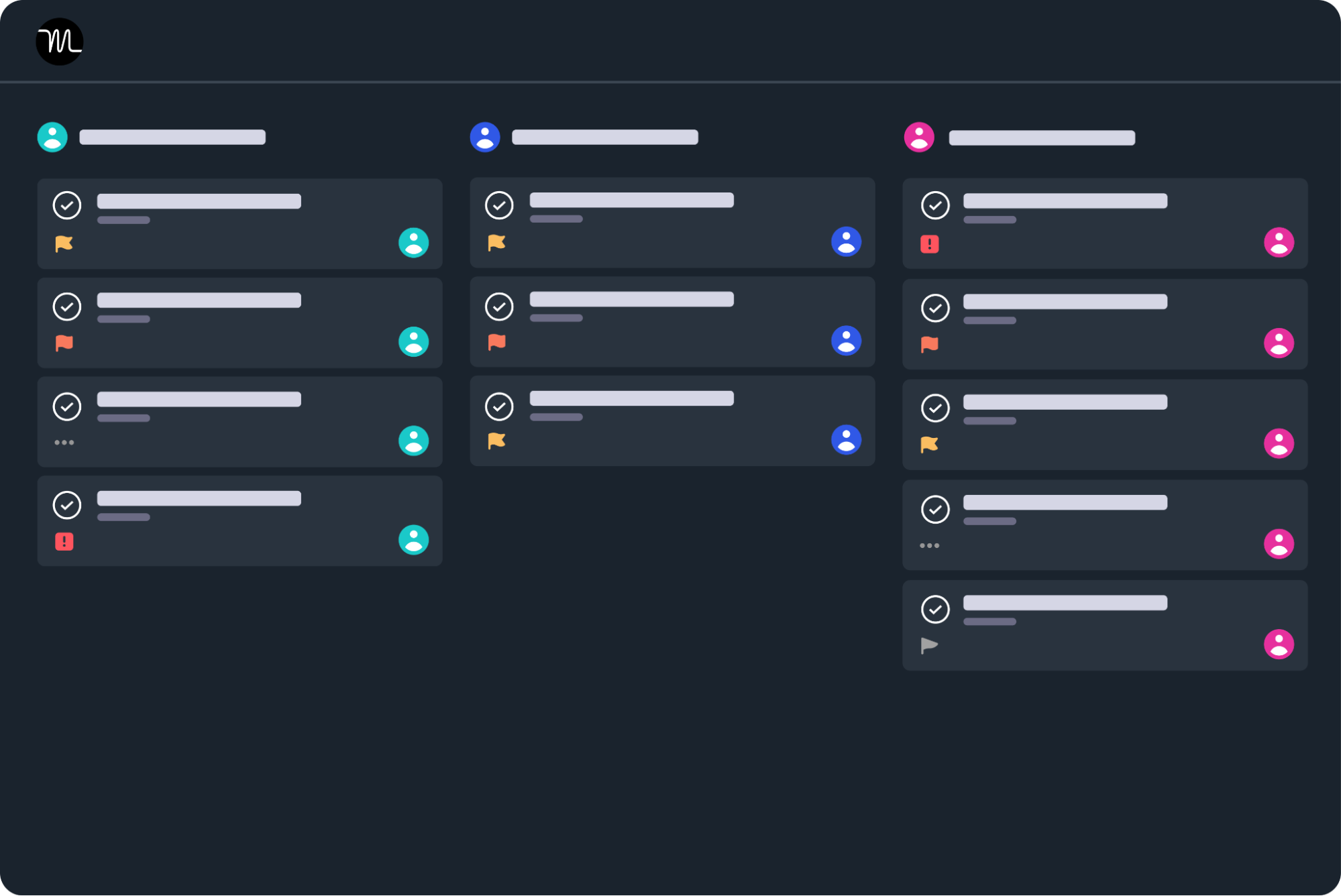Click the pink user avatar in third column header
This screenshot has height=896, width=1341.
(x=919, y=137)
